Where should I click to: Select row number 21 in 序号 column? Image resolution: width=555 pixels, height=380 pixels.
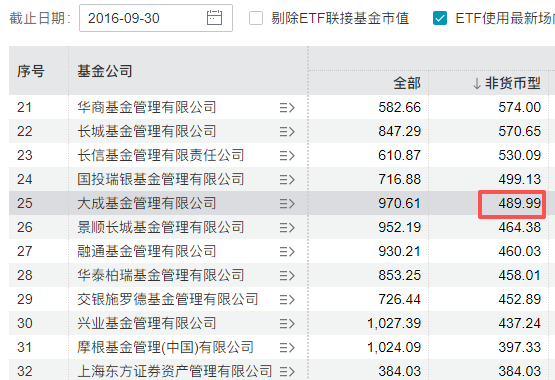coord(25,107)
